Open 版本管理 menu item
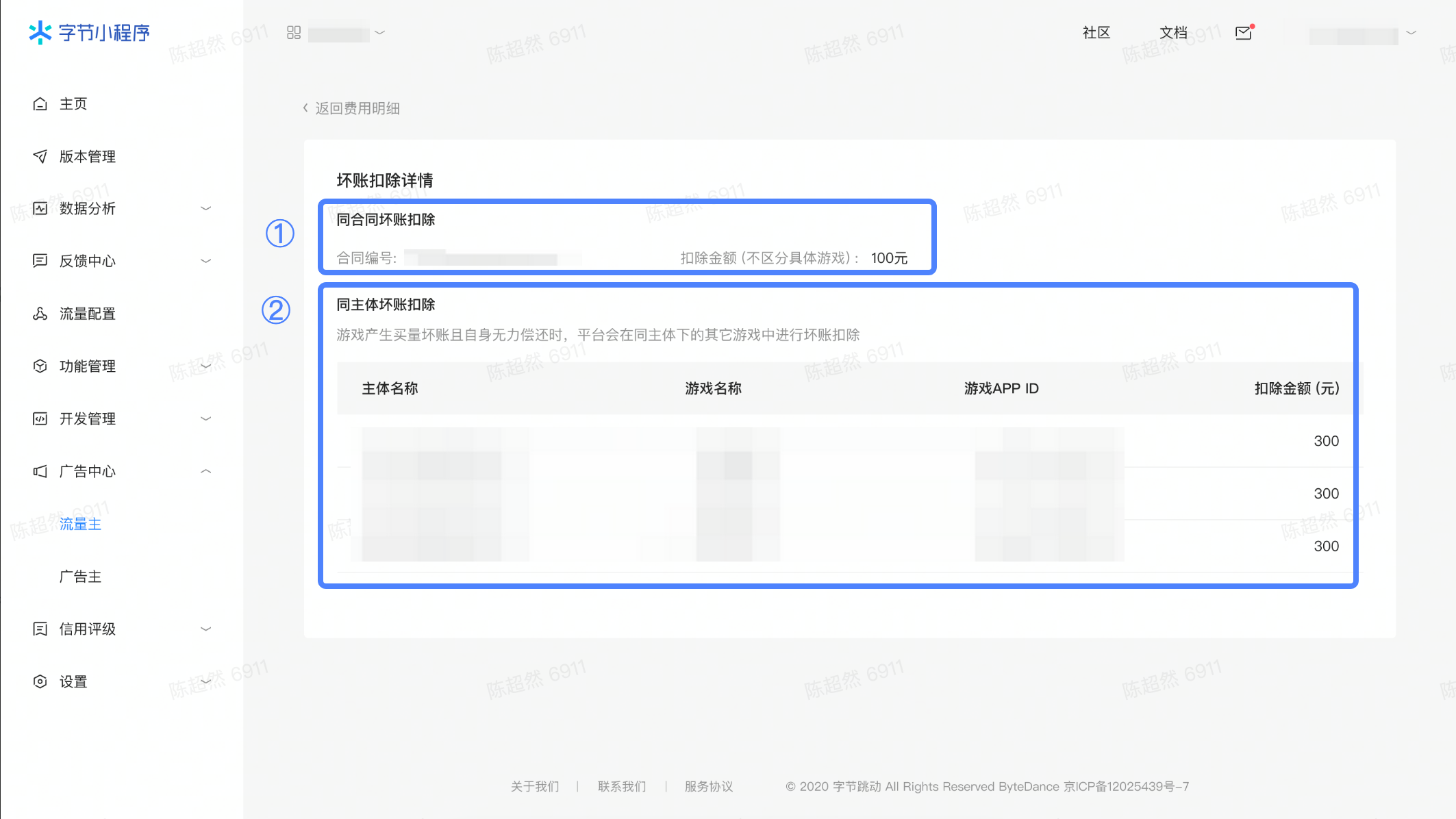 point(88,156)
